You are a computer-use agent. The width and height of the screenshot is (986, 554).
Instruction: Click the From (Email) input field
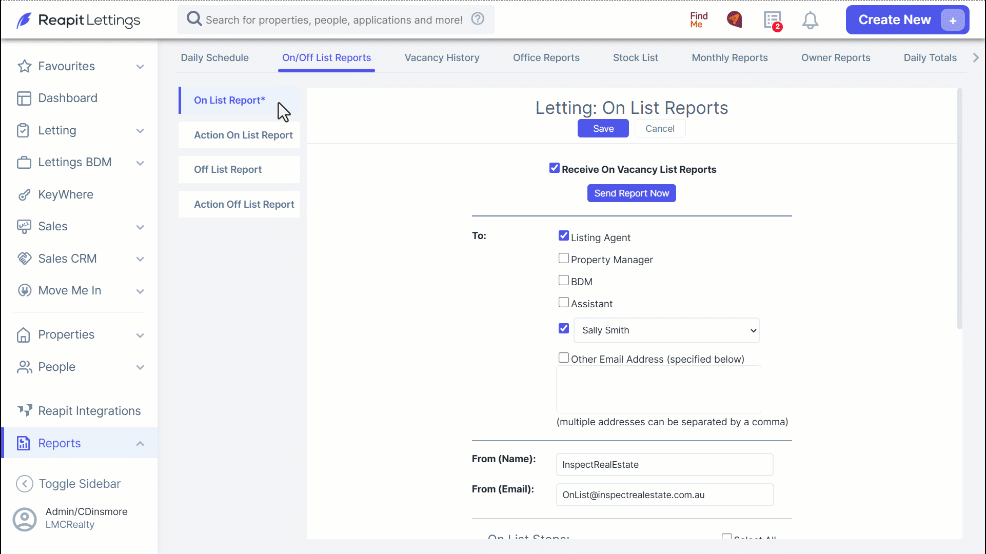[665, 494]
